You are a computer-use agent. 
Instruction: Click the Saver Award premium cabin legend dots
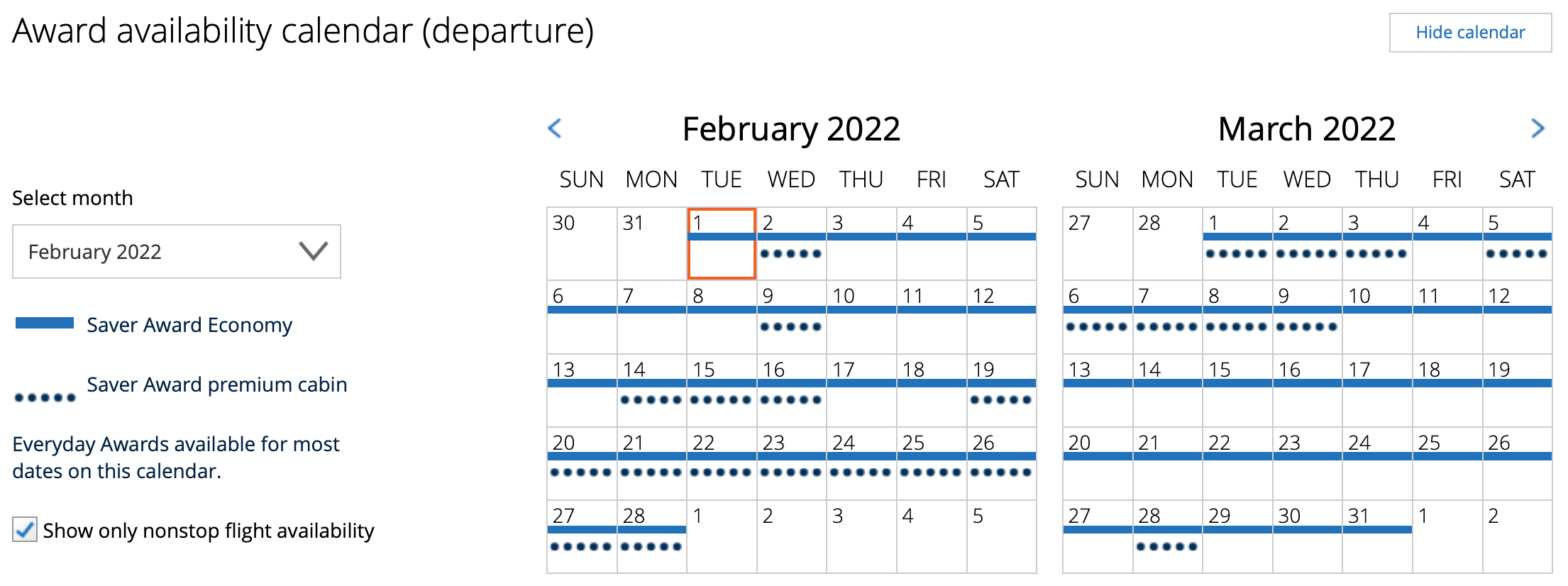[45, 397]
